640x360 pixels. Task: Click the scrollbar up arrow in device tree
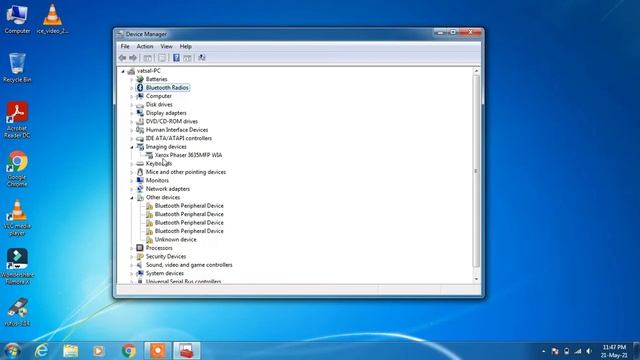coord(476,71)
